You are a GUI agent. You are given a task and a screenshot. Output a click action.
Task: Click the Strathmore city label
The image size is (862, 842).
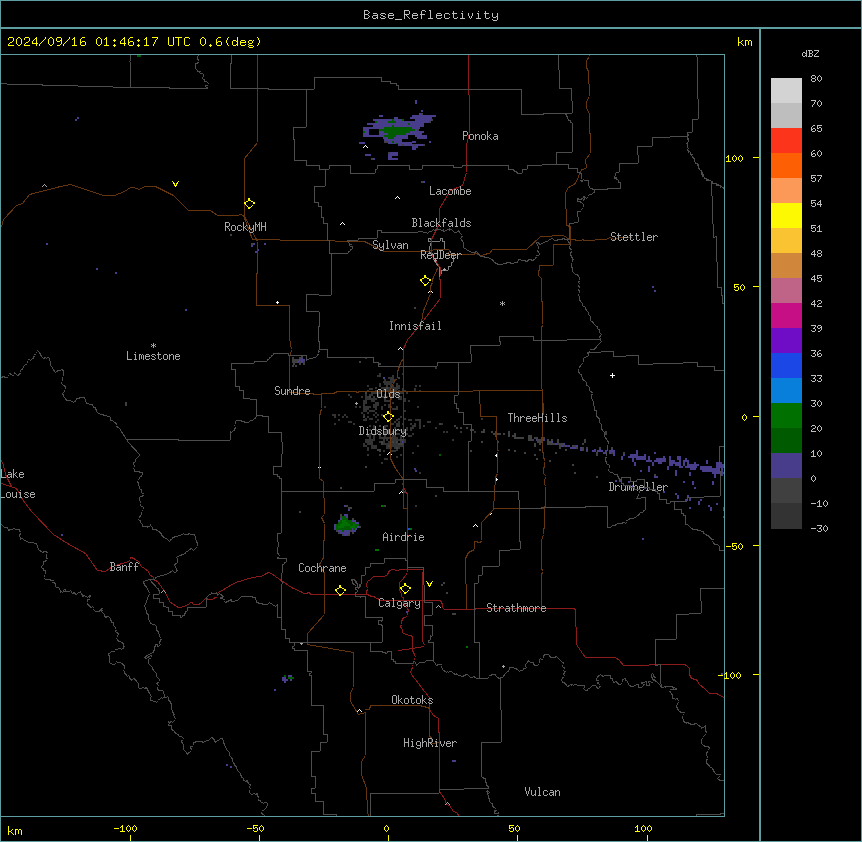coord(516,608)
